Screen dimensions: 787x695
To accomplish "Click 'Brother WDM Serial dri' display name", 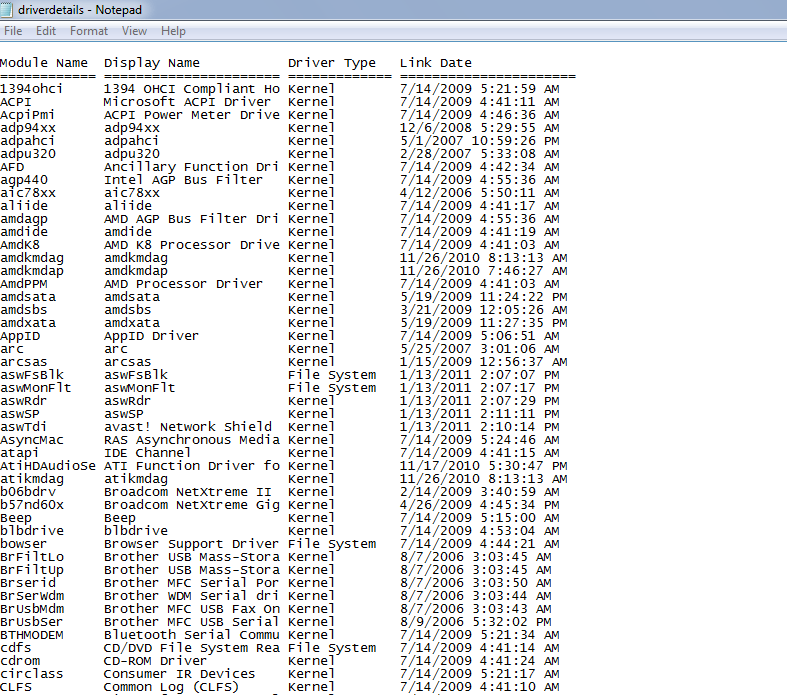I will tap(191, 597).
